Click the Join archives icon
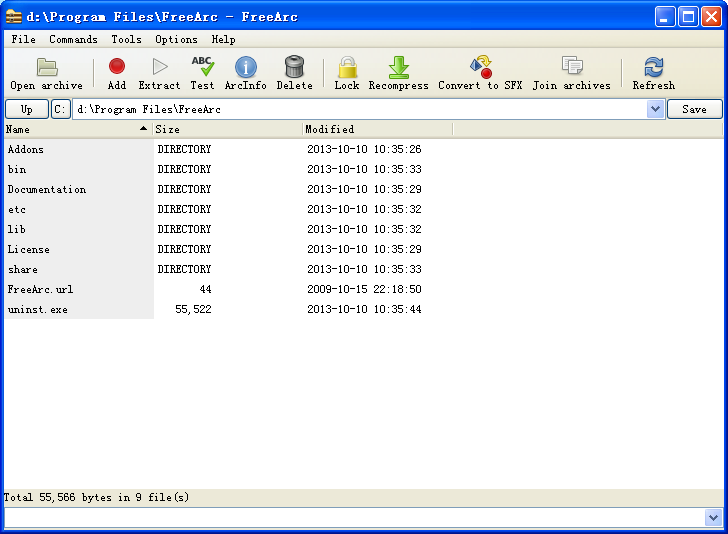728x534 pixels. [x=572, y=65]
